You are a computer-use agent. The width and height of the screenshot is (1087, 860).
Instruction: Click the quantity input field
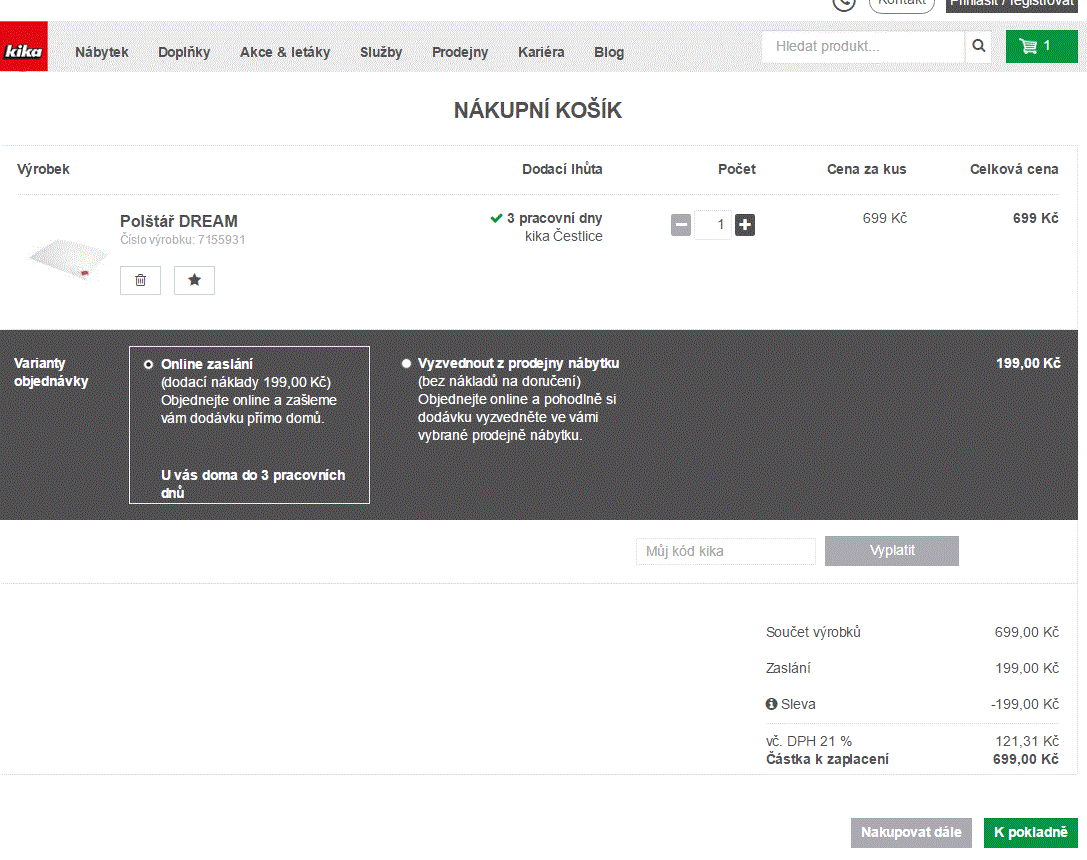(713, 225)
